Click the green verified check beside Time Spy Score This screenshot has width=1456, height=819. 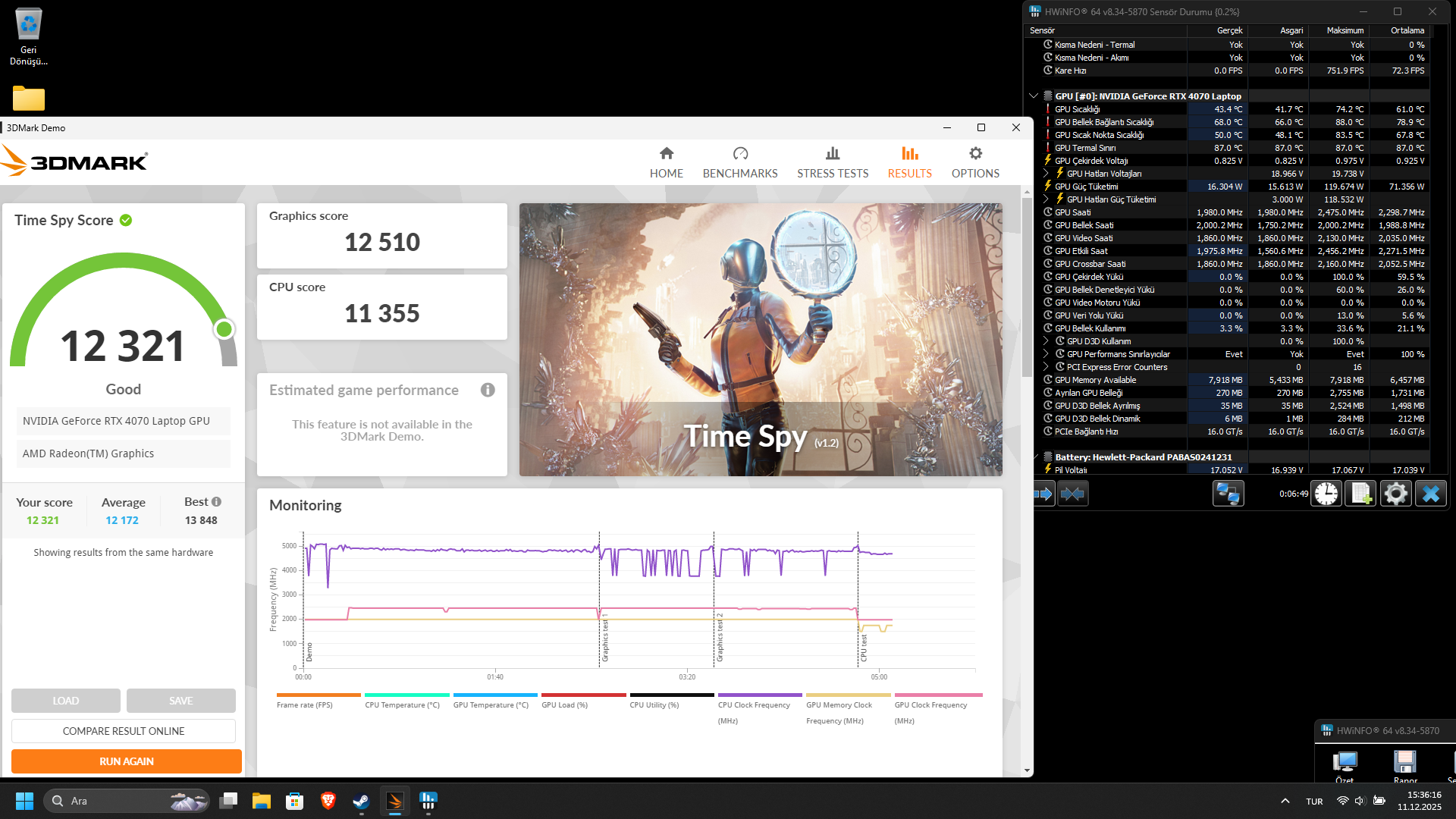(126, 220)
